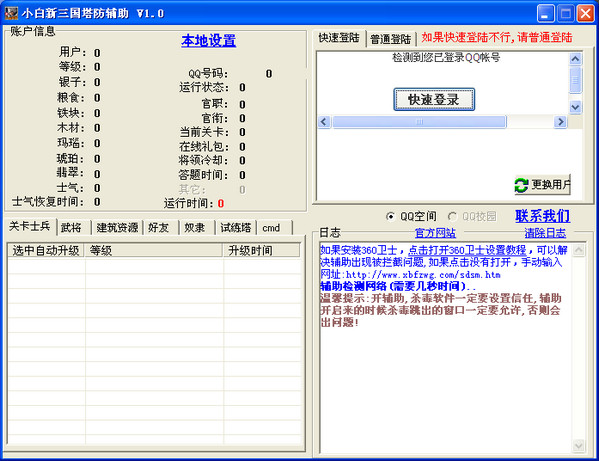Viewport: 599px width, 461px height.
Task: Click the app icon in the title bar
Action: (x=11, y=13)
